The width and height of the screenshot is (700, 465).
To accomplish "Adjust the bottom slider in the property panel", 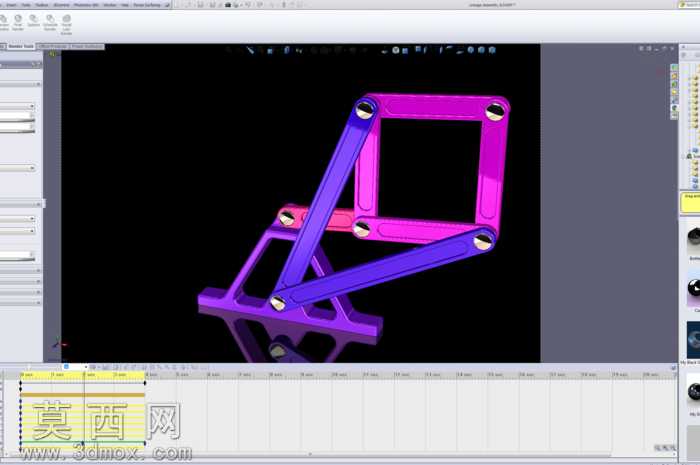I will pyautogui.click(x=17, y=258).
